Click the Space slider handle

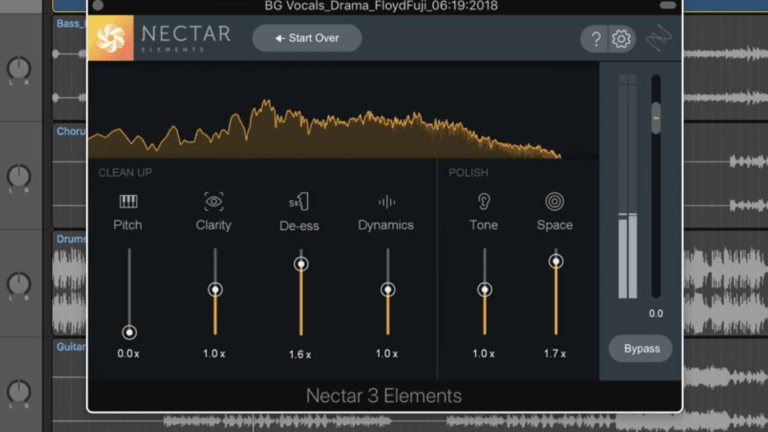(x=555, y=262)
